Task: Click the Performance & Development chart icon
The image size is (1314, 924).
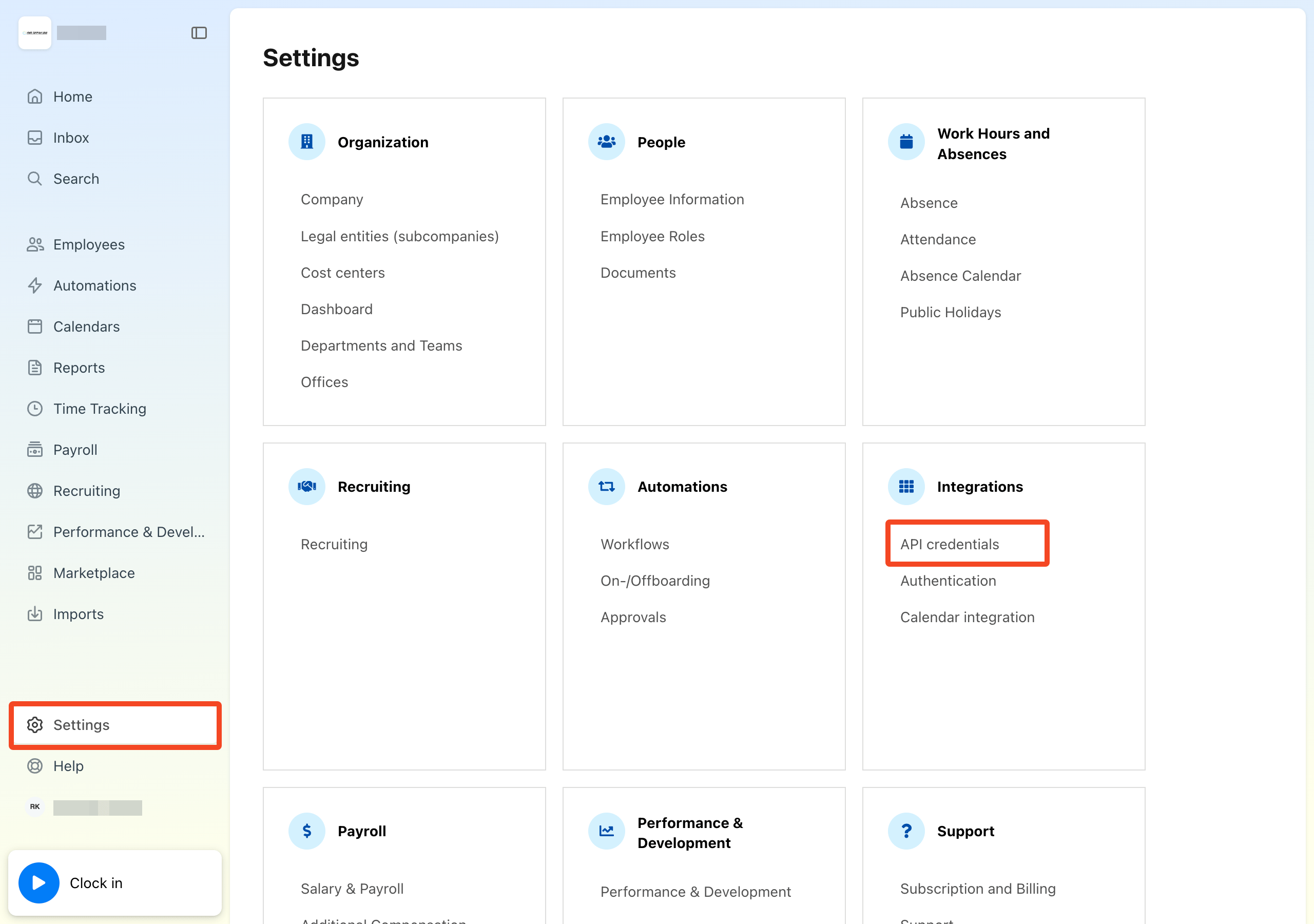Action: coord(607,831)
